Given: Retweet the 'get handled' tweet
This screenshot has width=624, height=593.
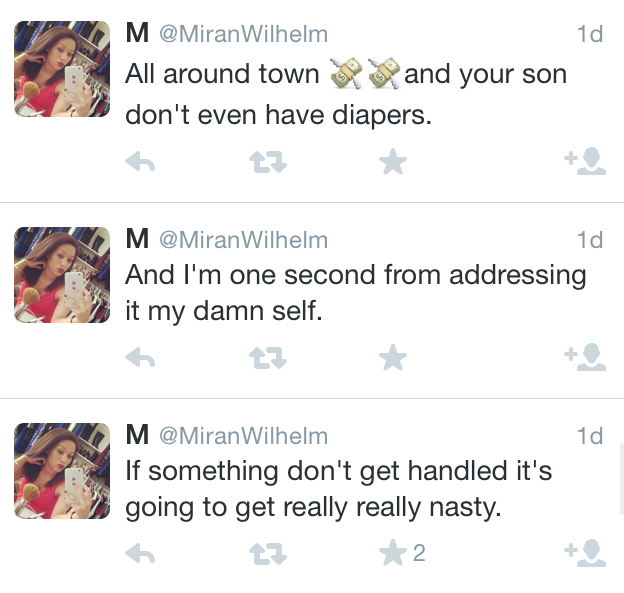Looking at the screenshot, I should tap(266, 553).
